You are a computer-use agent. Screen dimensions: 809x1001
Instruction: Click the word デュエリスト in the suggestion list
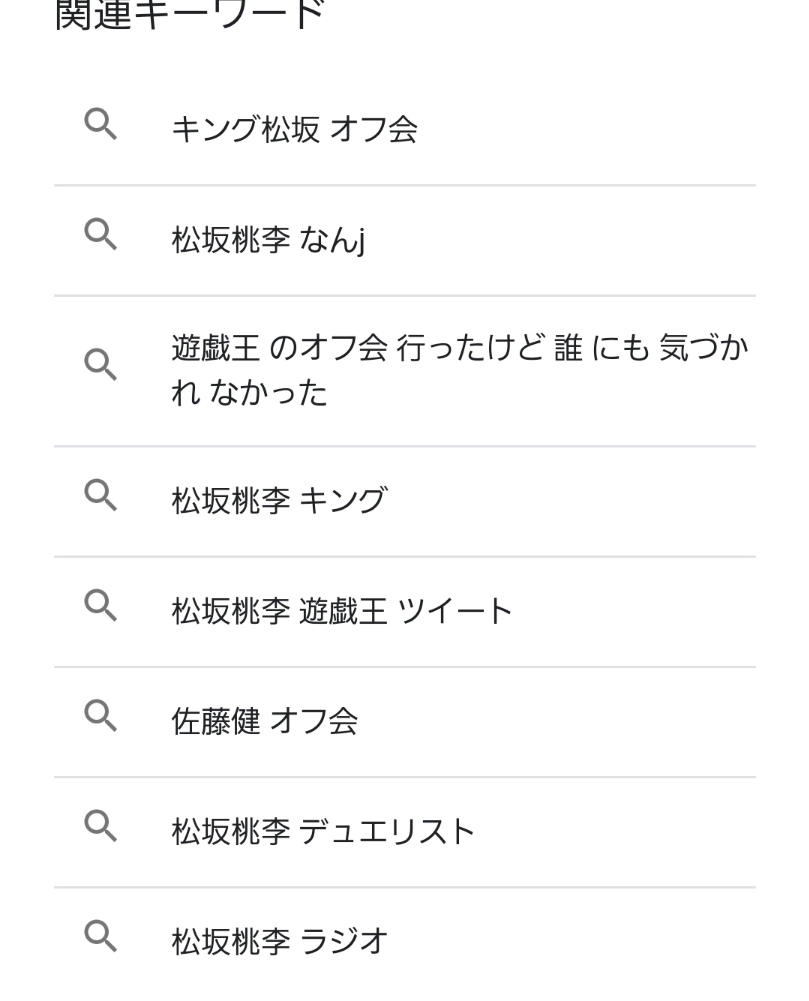click(x=388, y=831)
